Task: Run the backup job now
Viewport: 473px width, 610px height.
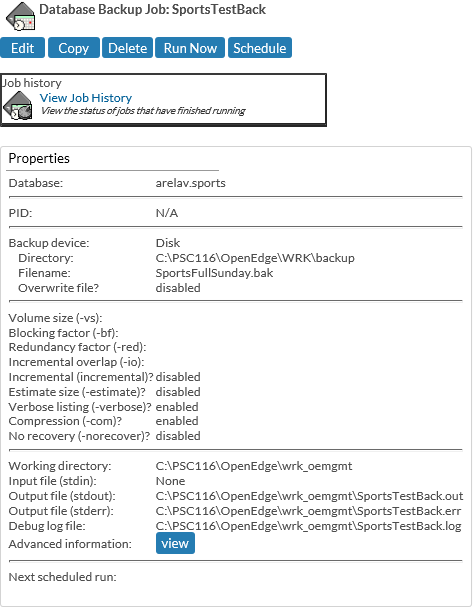Action: 190,48
